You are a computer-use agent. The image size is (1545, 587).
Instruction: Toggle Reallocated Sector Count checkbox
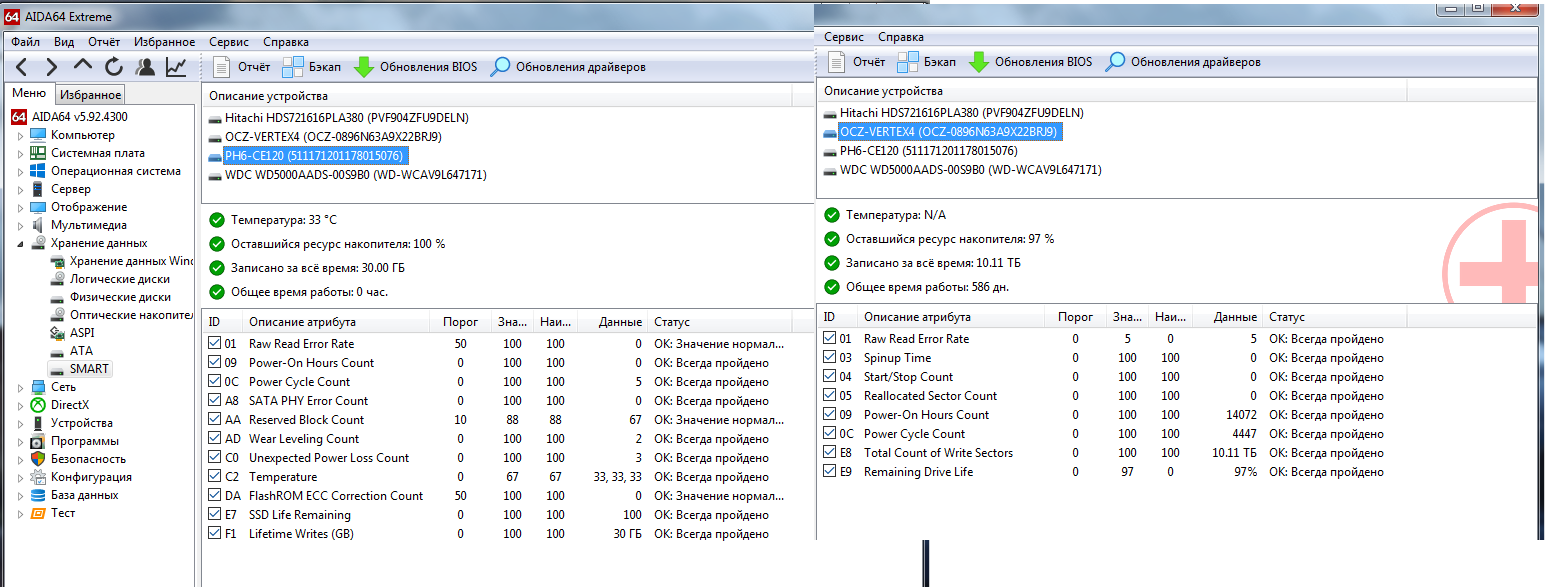pos(830,396)
